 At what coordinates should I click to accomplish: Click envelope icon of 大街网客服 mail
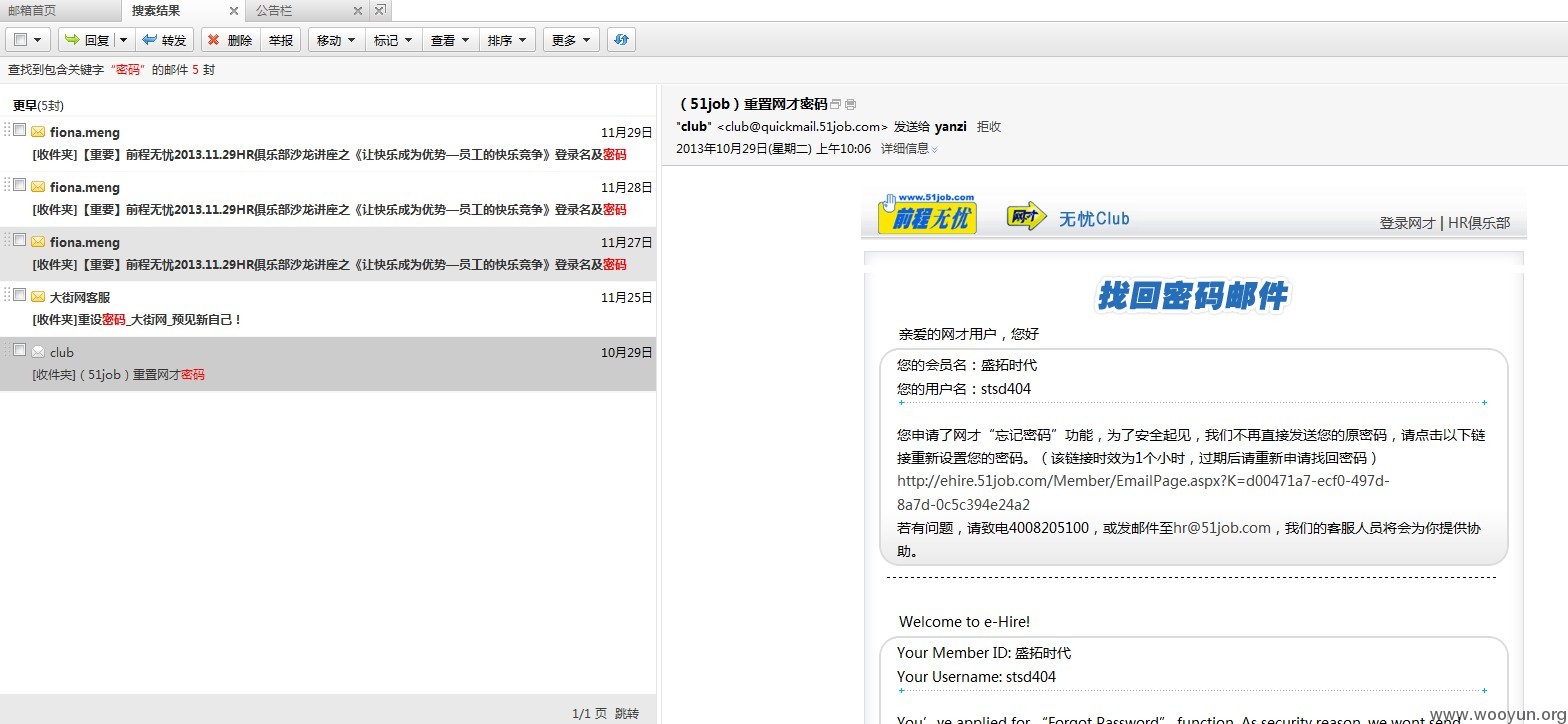click(38, 297)
